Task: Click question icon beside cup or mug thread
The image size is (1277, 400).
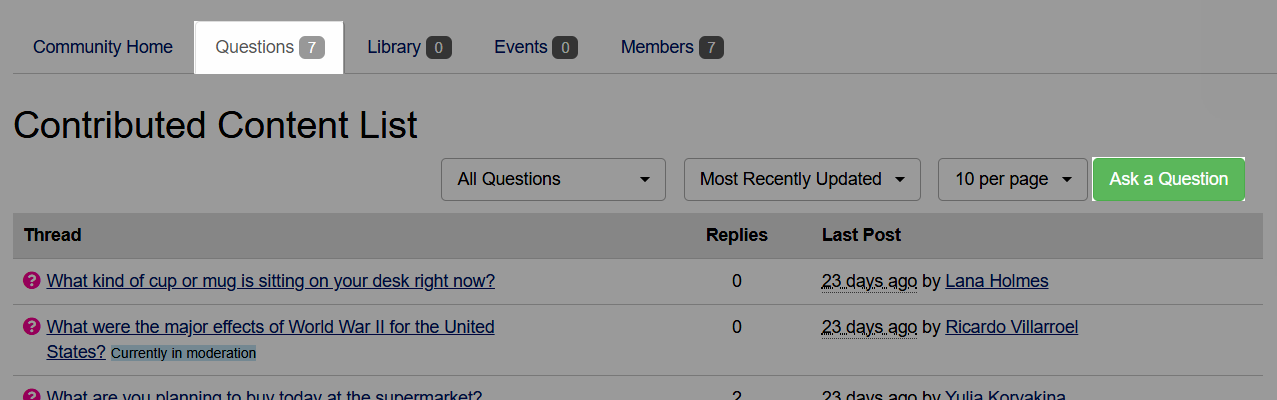Action: click(x=31, y=282)
